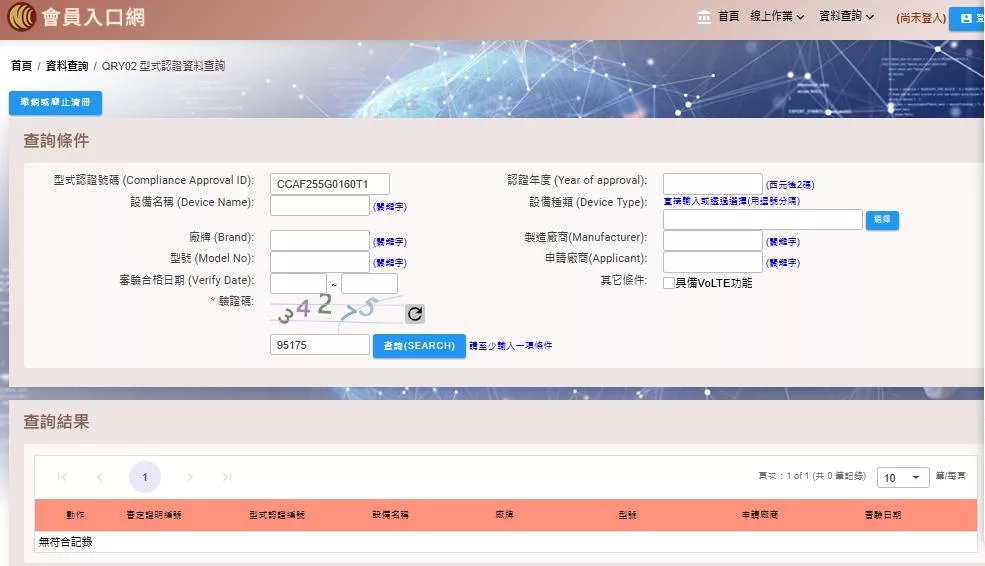
Task: Click 首頁 in the top navigation
Action: [728, 17]
